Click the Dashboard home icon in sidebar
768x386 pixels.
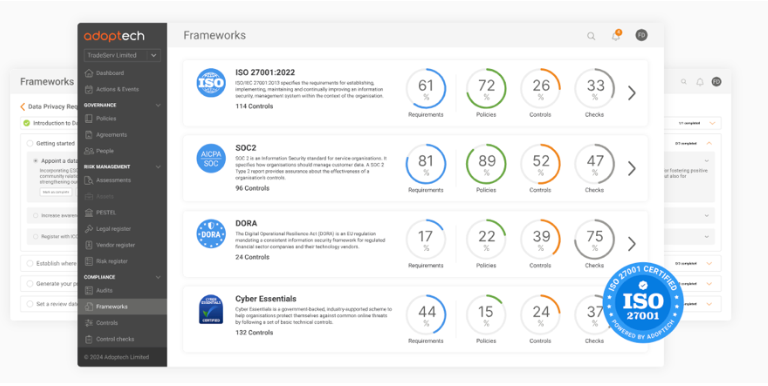tap(89, 73)
